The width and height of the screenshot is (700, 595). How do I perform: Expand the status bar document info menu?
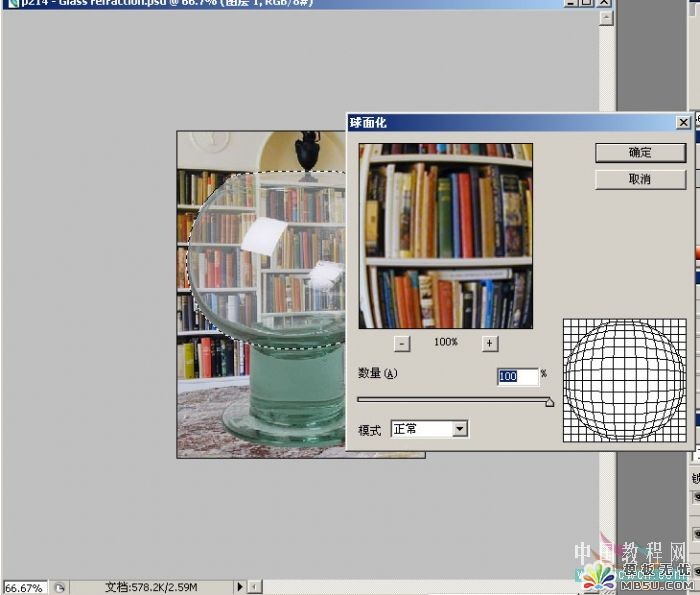(x=239, y=587)
